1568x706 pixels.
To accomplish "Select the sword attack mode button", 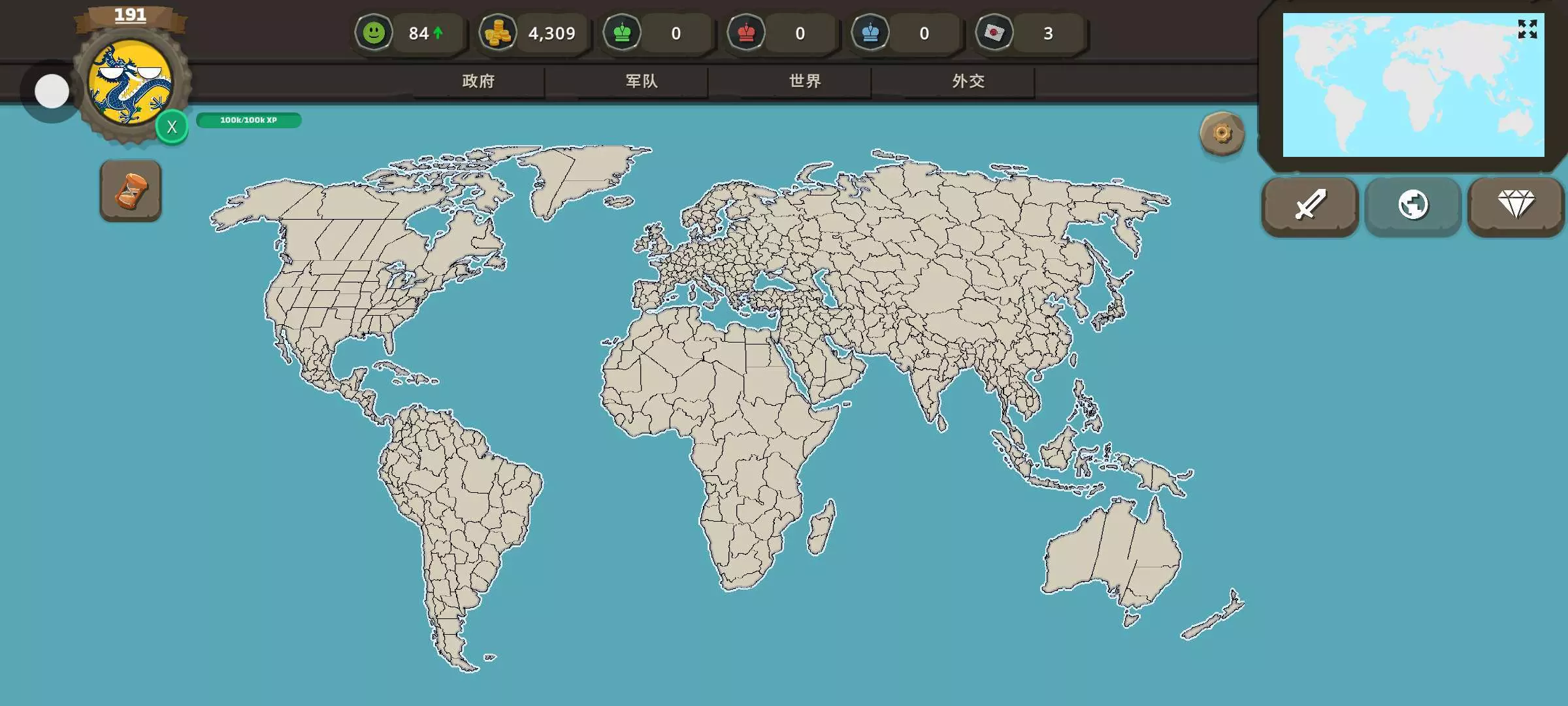I will coord(1310,205).
